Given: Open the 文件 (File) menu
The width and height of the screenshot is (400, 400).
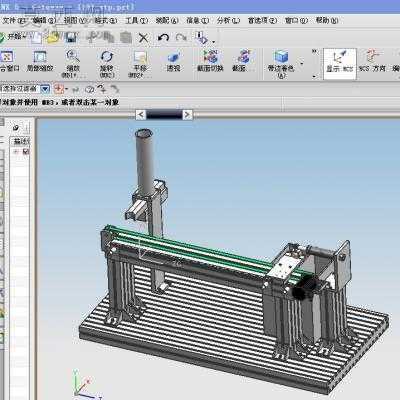Looking at the screenshot, I should 14,21.
